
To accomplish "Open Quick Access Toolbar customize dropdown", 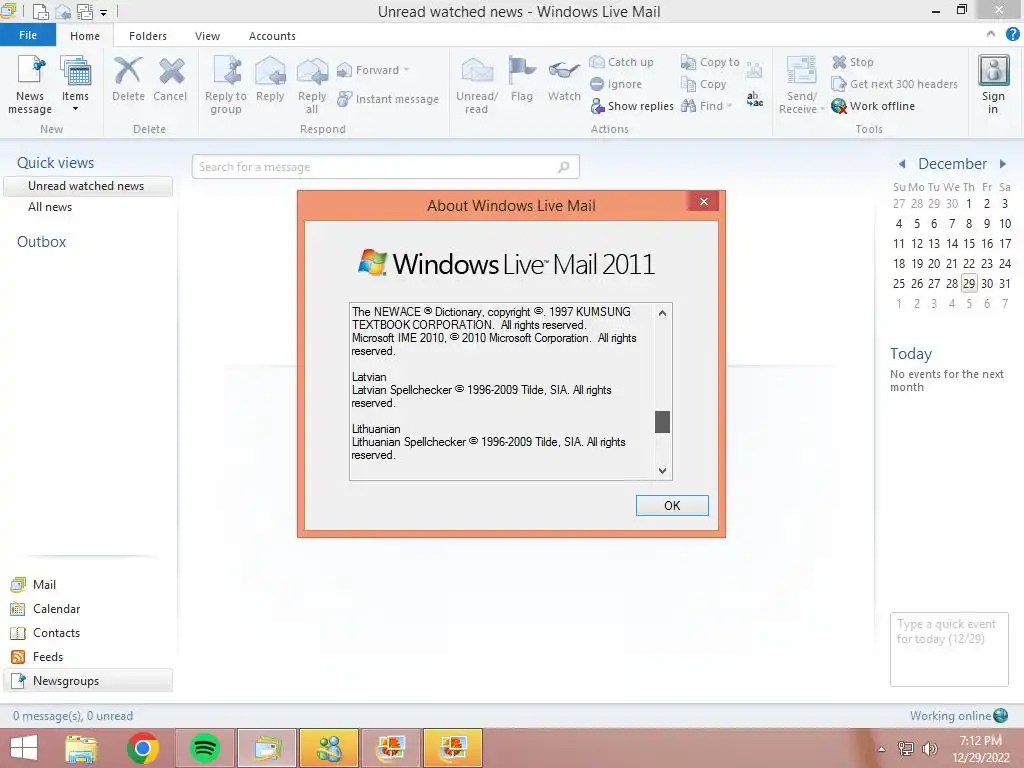I will 103,12.
